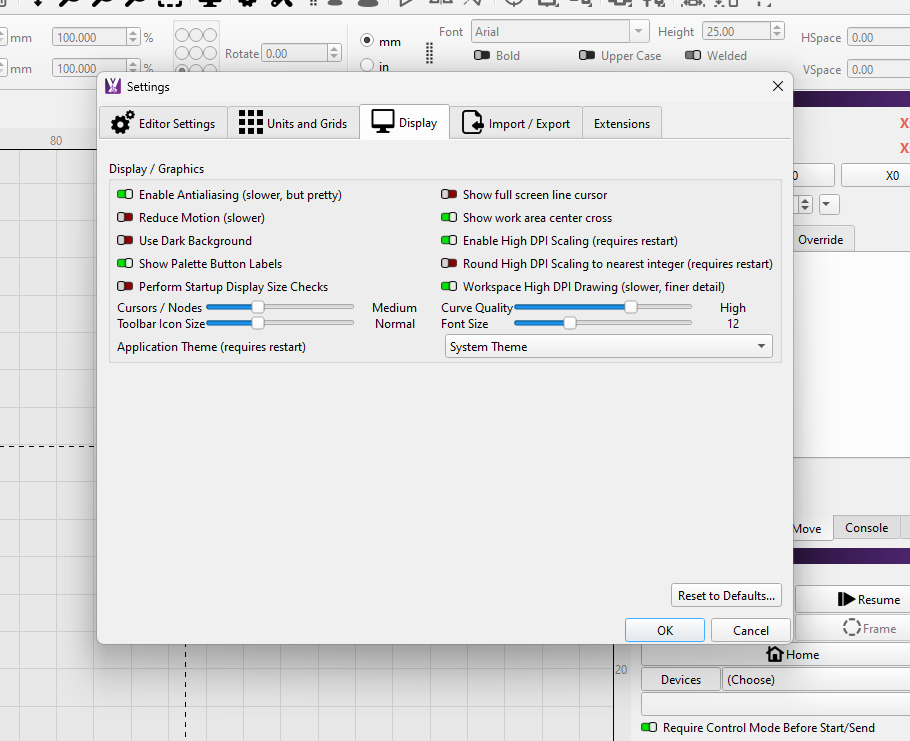Viewport: 910px width, 741px height.
Task: Select the middle-center anchor point circle
Action: [196, 53]
